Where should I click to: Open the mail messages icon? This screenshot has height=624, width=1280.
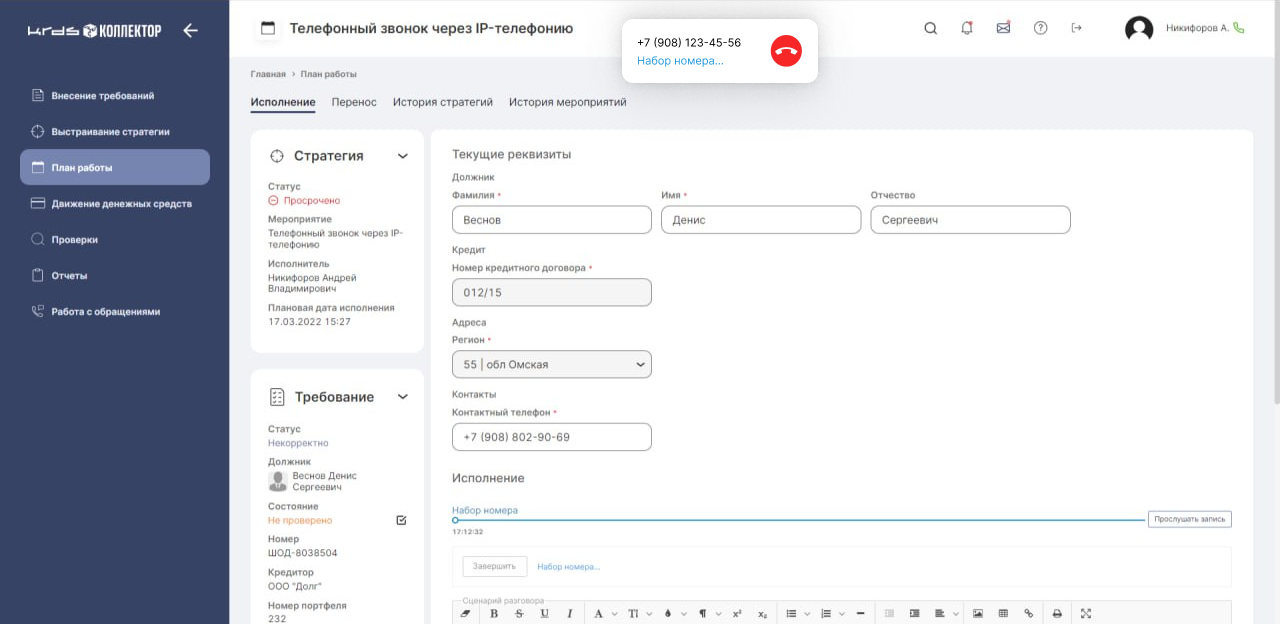(x=1003, y=28)
